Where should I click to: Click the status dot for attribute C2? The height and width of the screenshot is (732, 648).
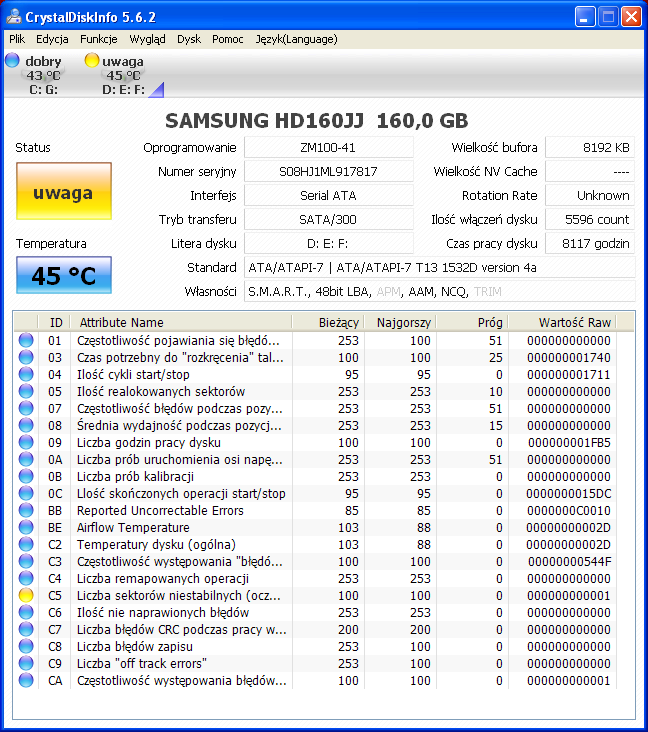coord(26,544)
